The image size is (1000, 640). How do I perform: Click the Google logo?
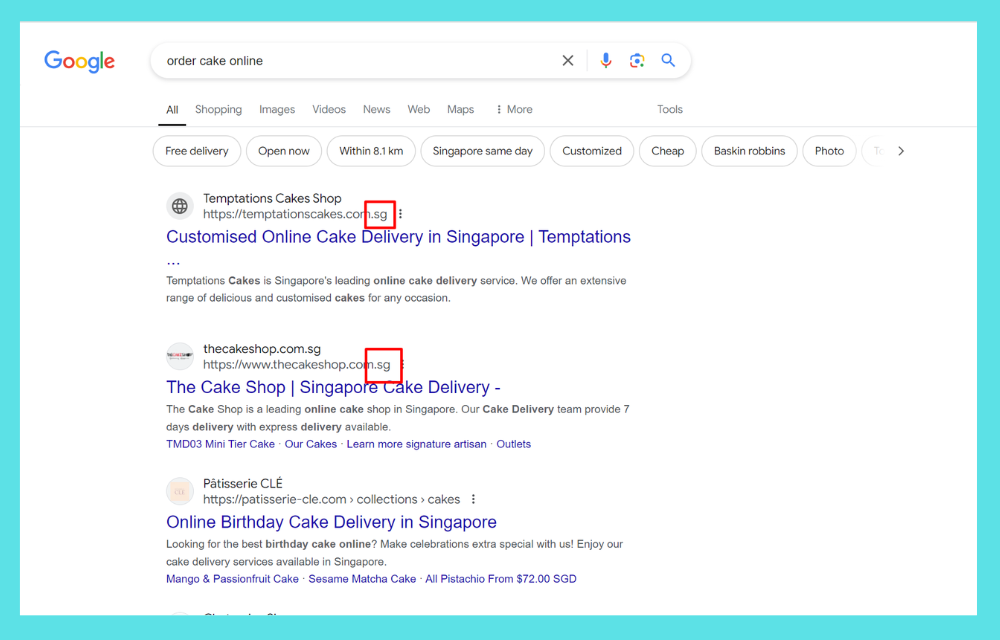79,61
